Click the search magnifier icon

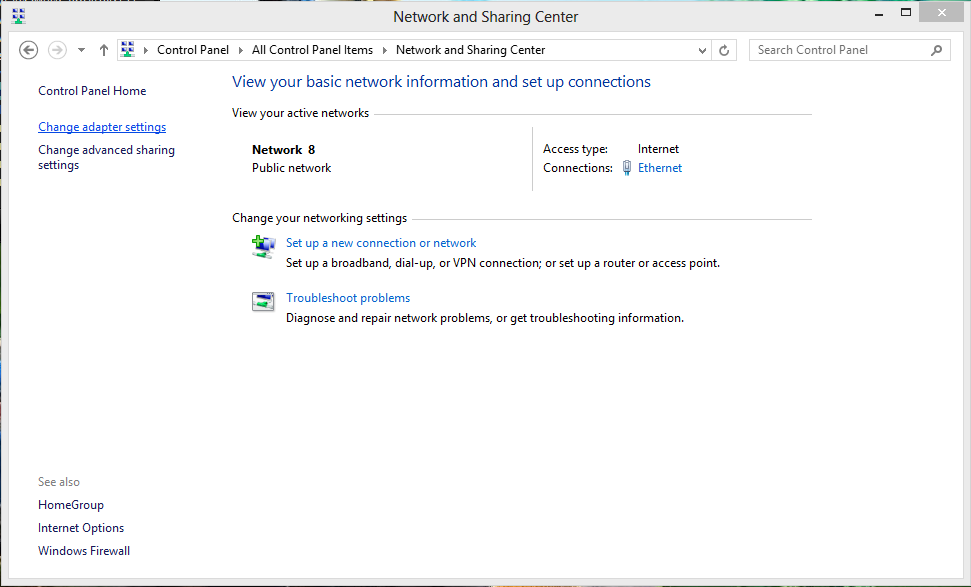click(937, 50)
